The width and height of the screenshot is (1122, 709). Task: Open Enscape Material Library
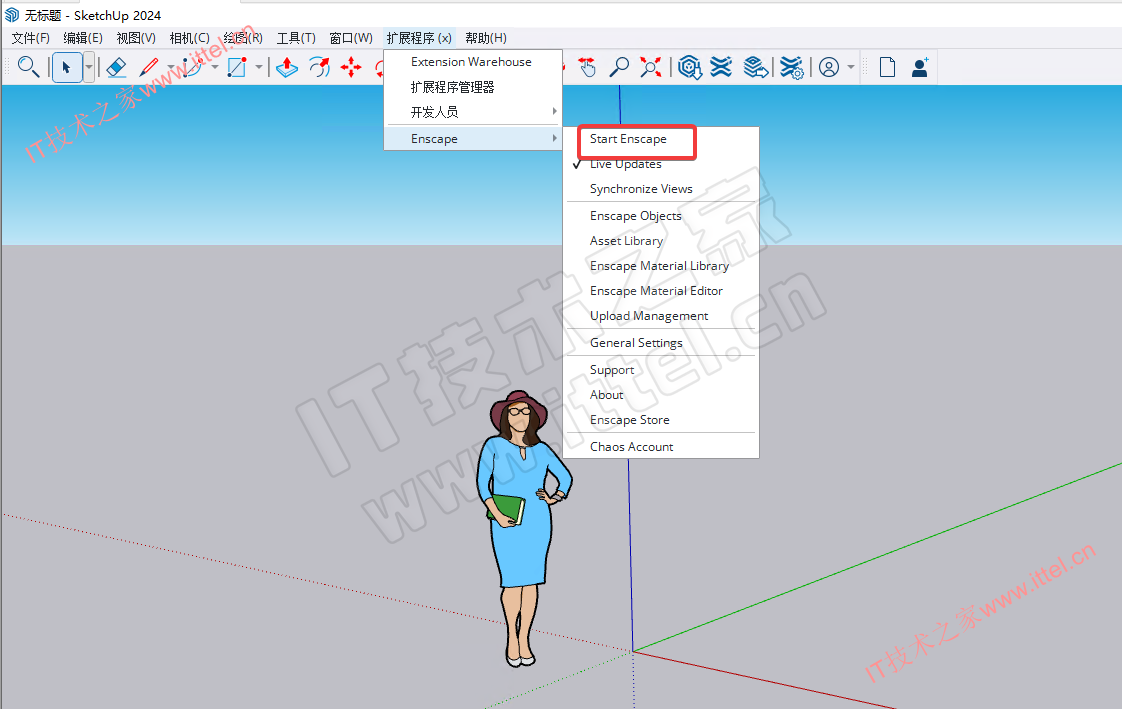pyautogui.click(x=660, y=266)
